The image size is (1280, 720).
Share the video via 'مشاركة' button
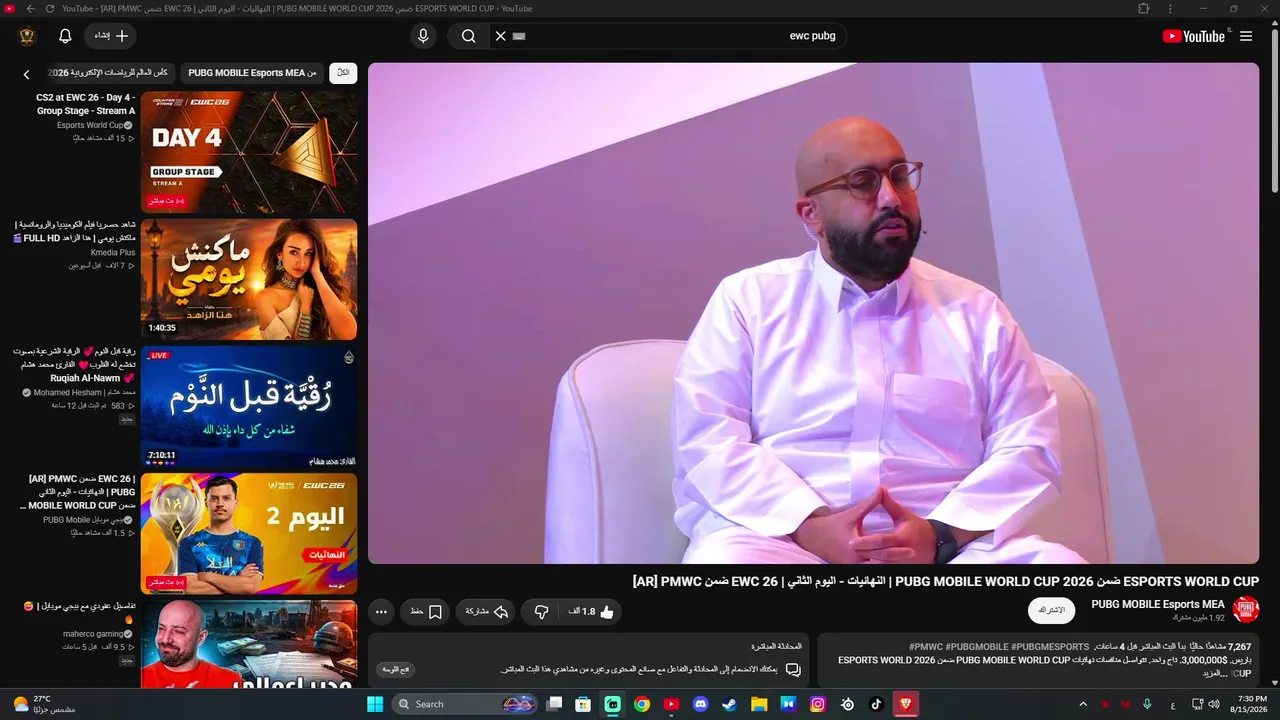click(487, 612)
